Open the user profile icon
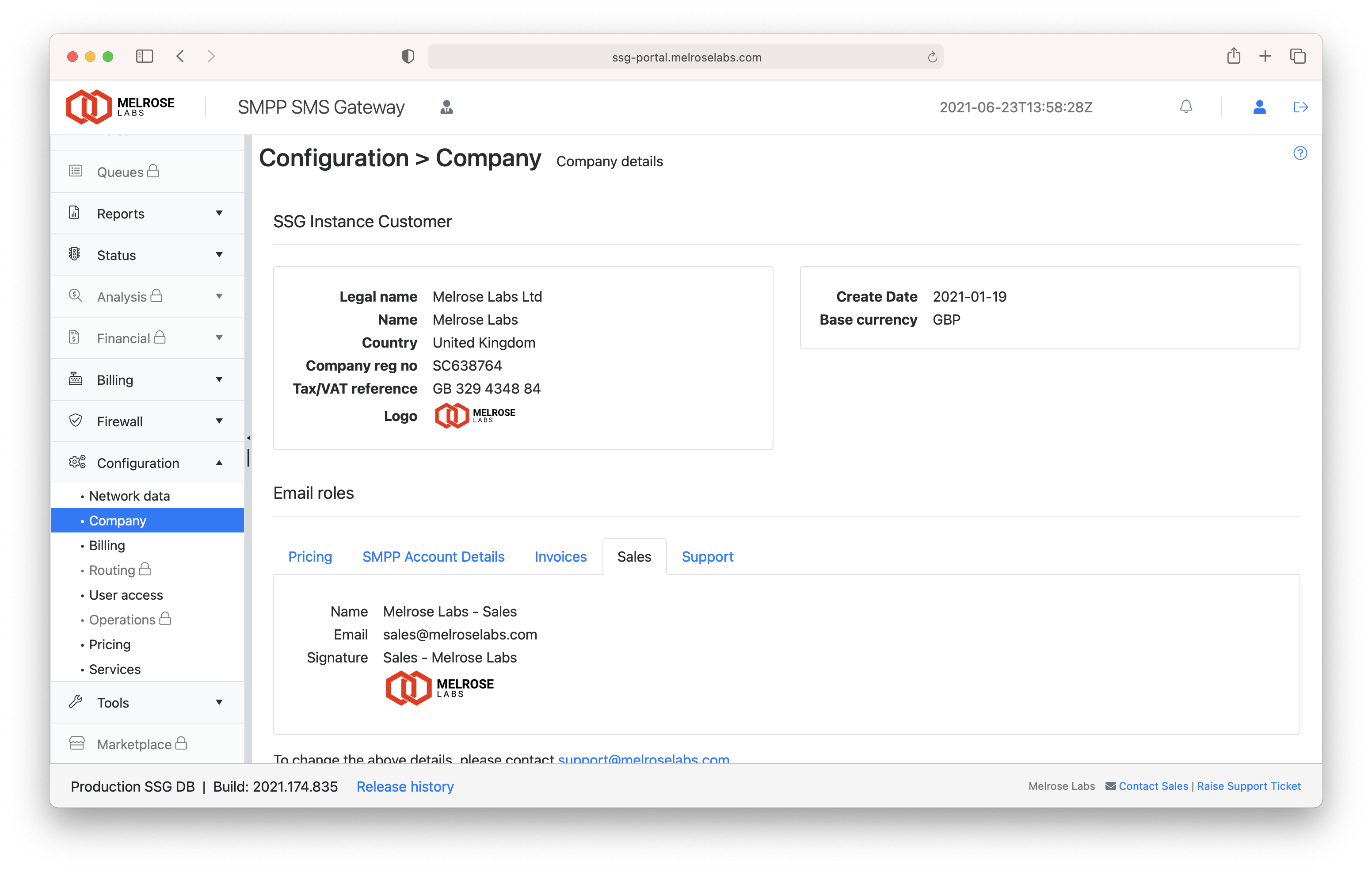The image size is (1372, 873). point(1259,107)
